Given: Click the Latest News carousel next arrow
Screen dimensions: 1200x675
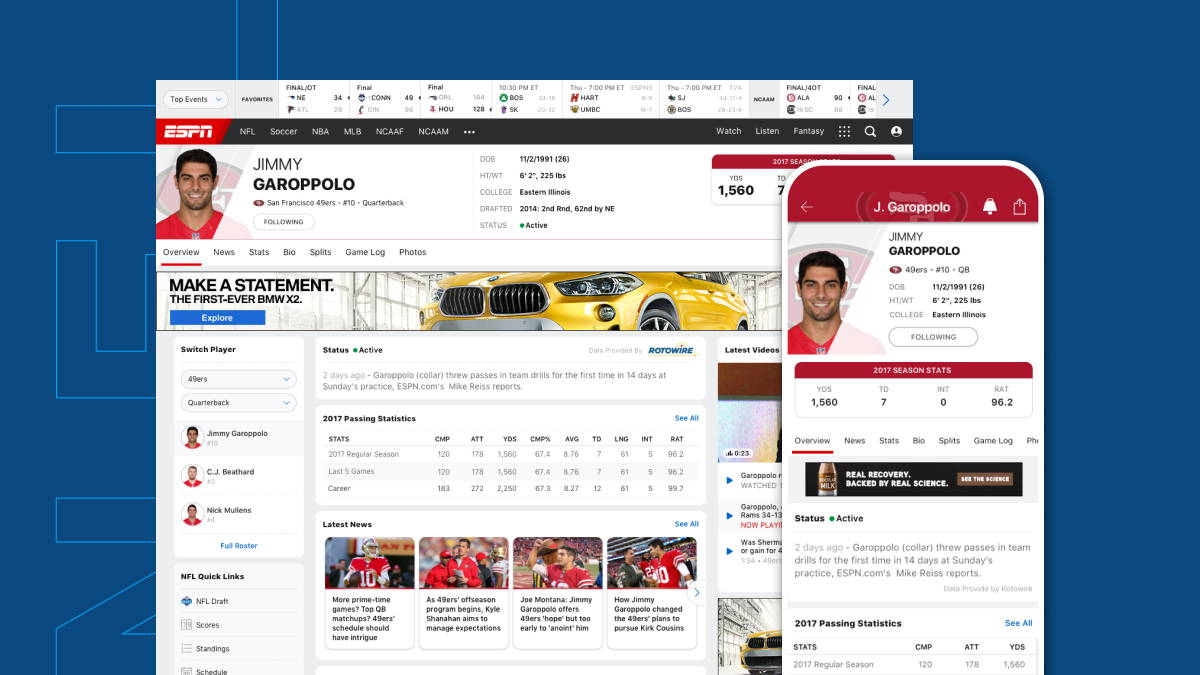Looking at the screenshot, I should [x=697, y=592].
